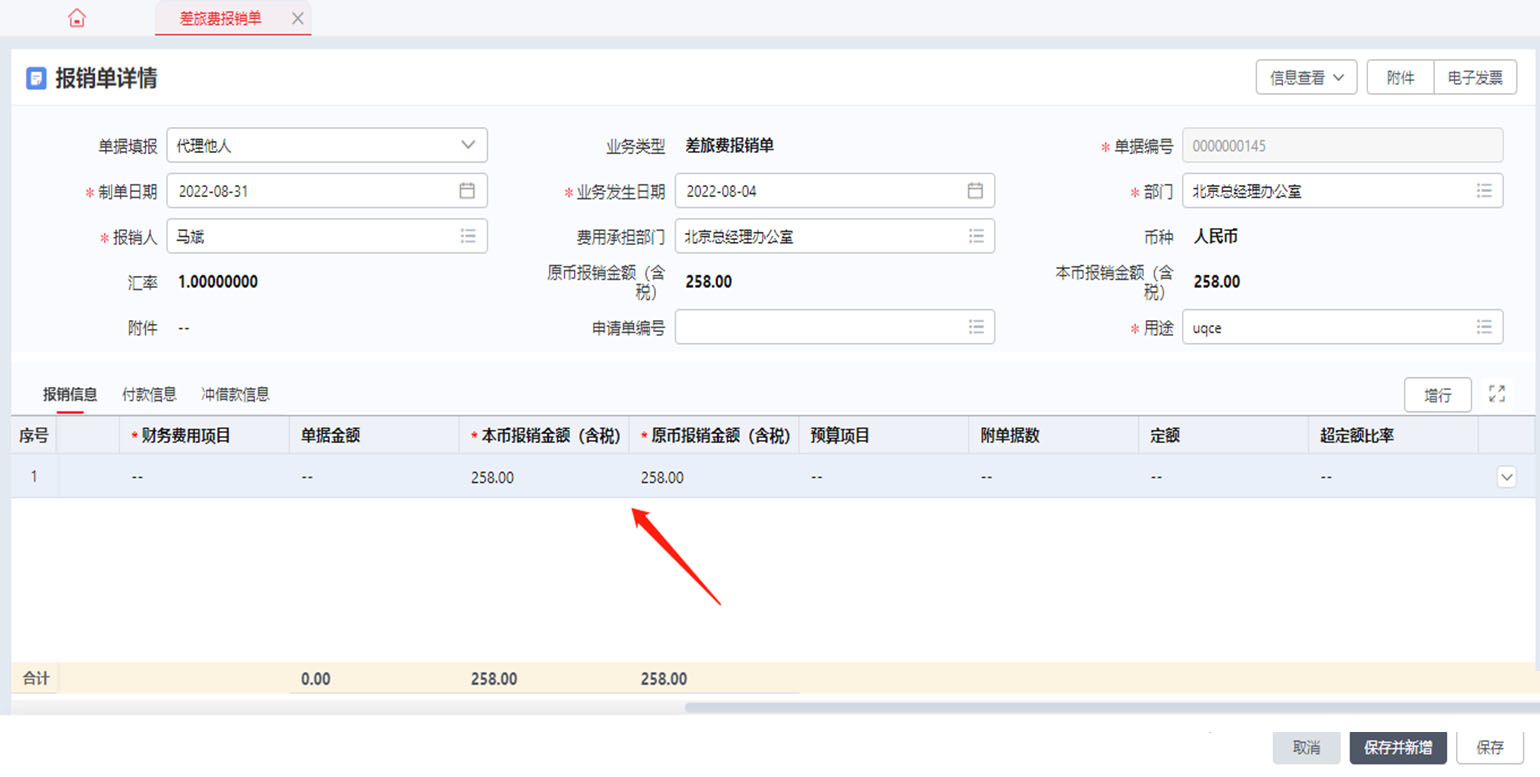Click the 预算项目 column header
The width and height of the screenshot is (1540, 777).
[x=884, y=436]
